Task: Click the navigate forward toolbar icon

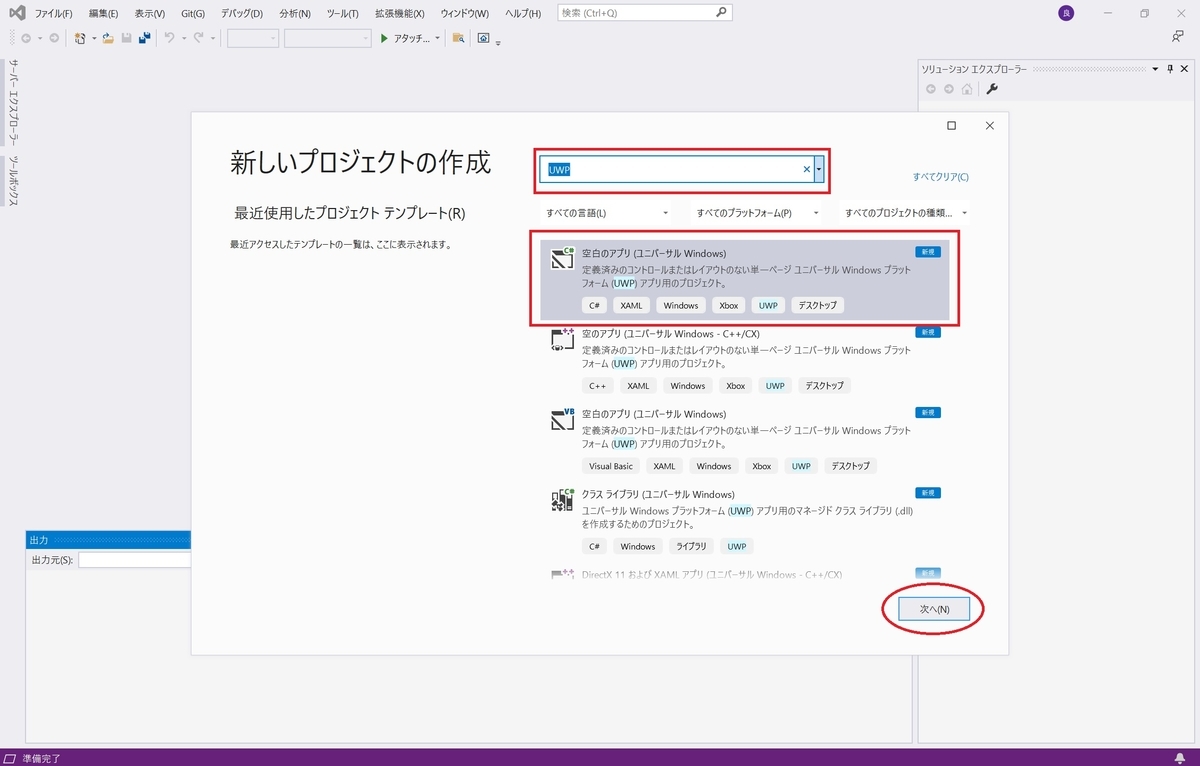Action: [x=54, y=38]
